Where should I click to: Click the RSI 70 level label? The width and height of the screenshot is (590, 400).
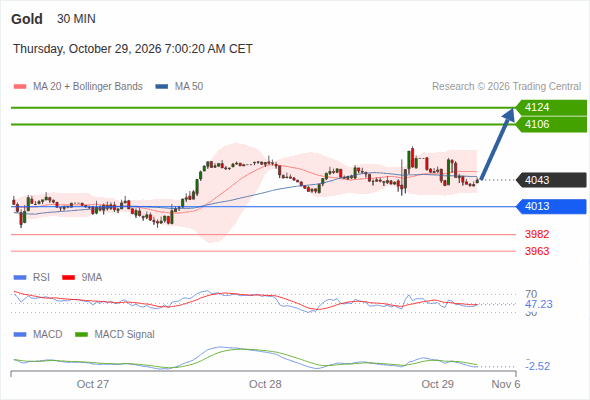(x=531, y=294)
